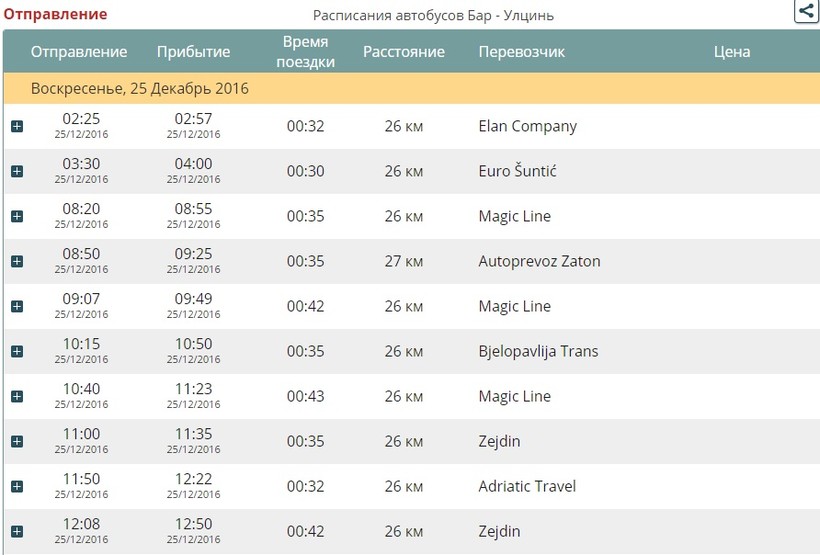Click the share icon at top right
The height and width of the screenshot is (555, 820).
tap(806, 11)
